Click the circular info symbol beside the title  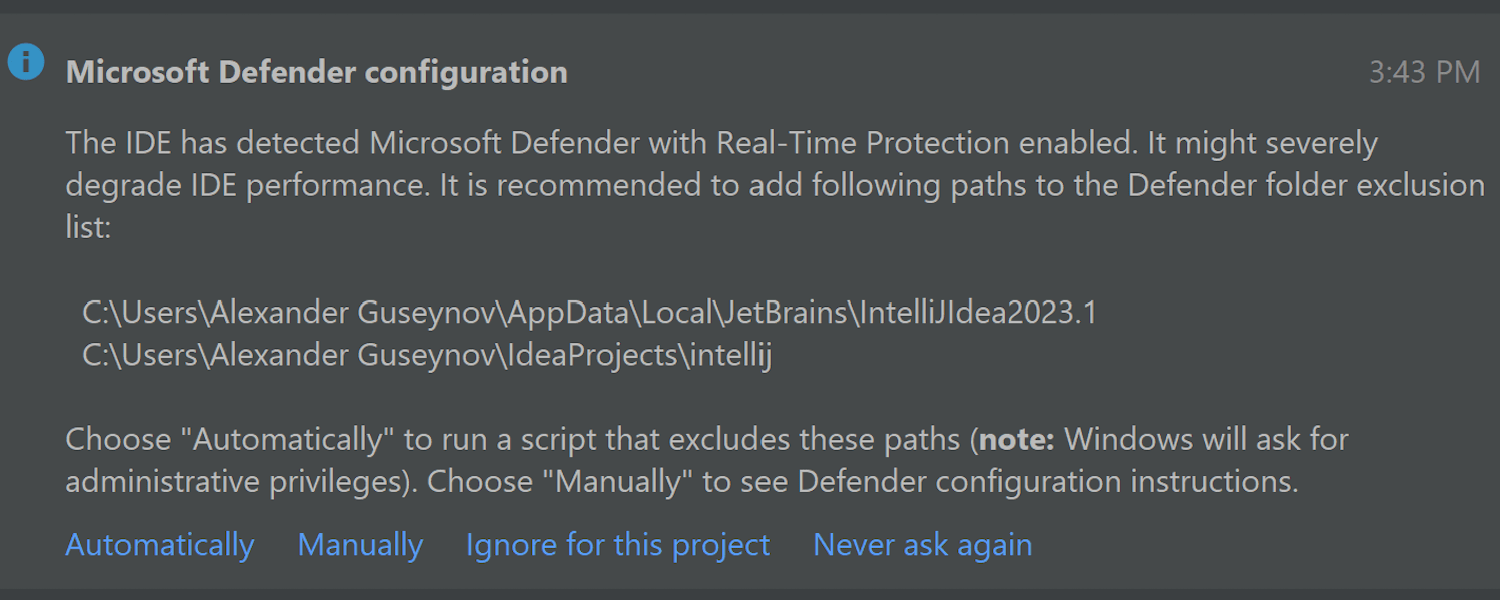tap(25, 61)
